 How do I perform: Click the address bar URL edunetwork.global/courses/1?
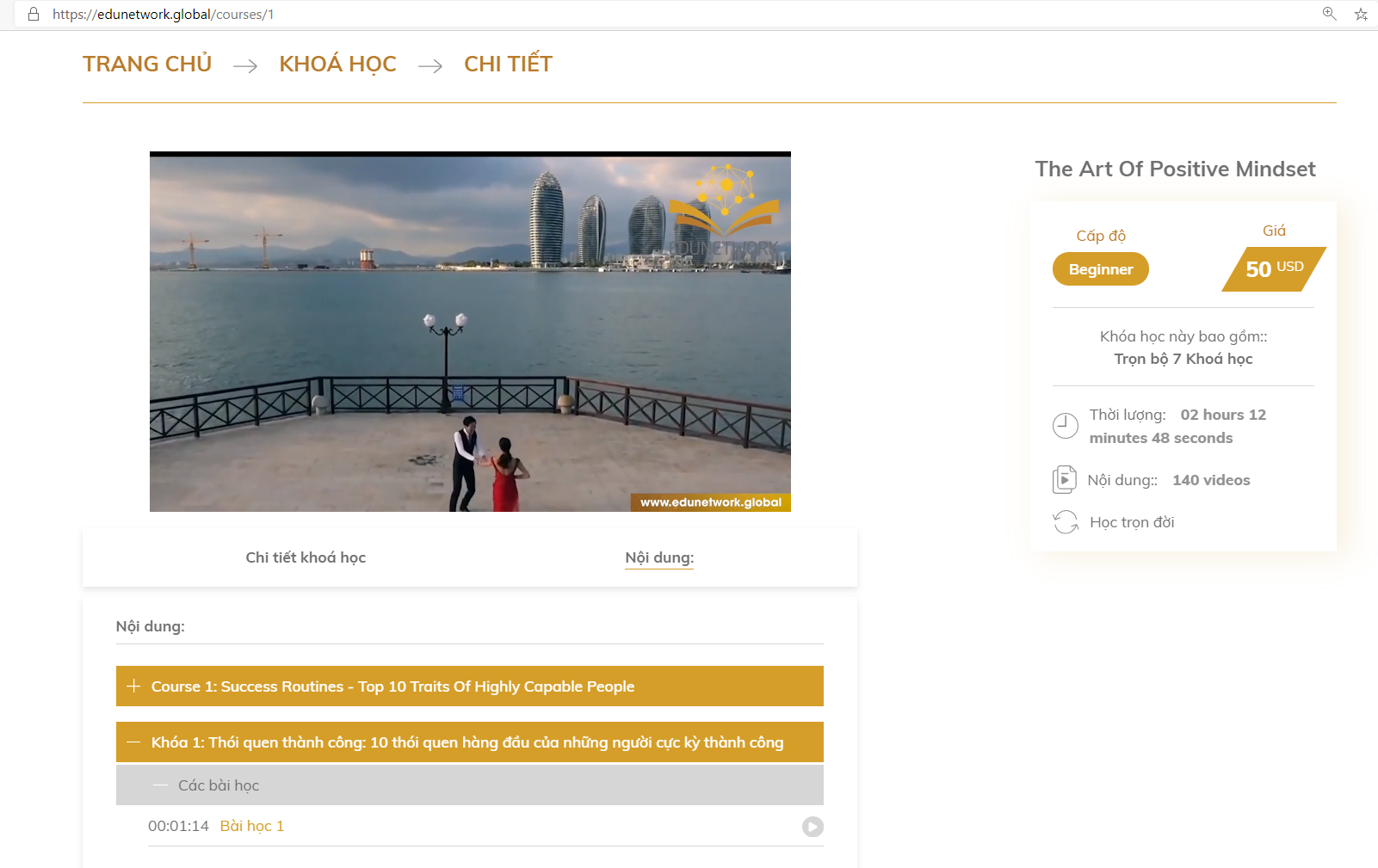click(164, 14)
